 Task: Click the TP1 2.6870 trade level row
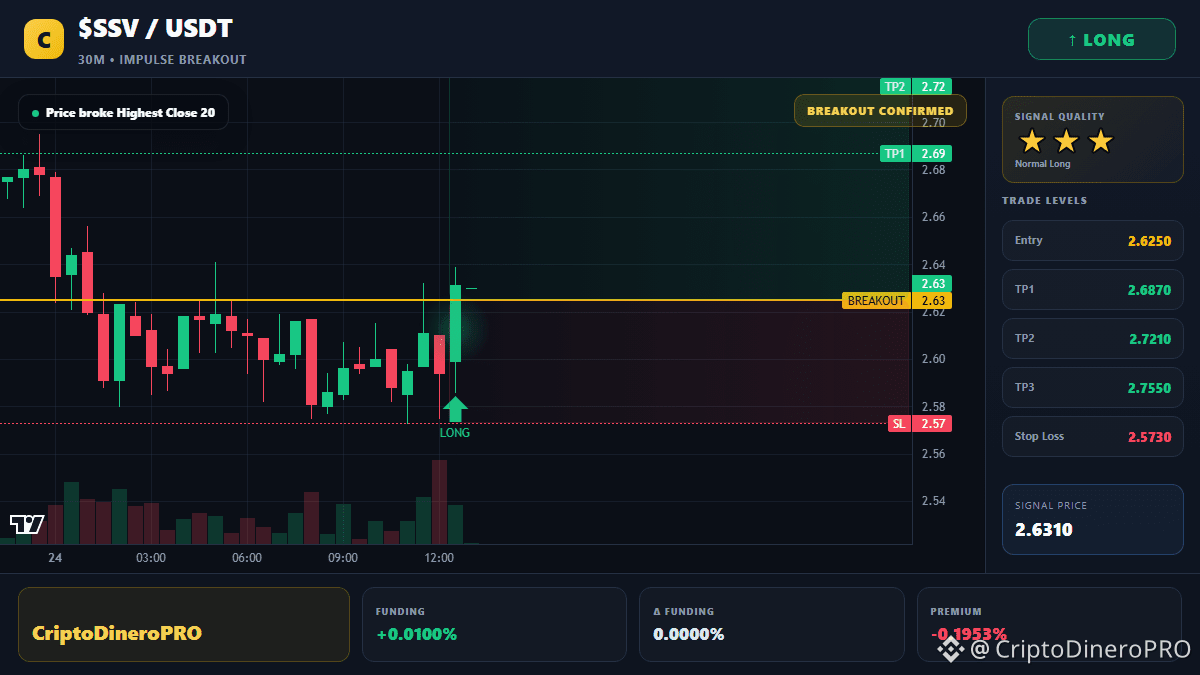tap(1092, 289)
